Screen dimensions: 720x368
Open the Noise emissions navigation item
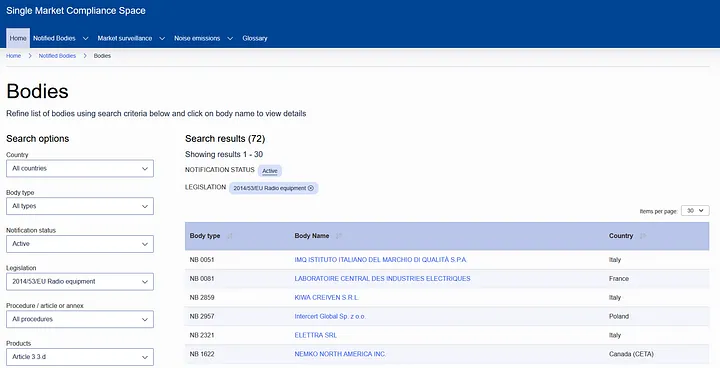pyautogui.click(x=197, y=39)
